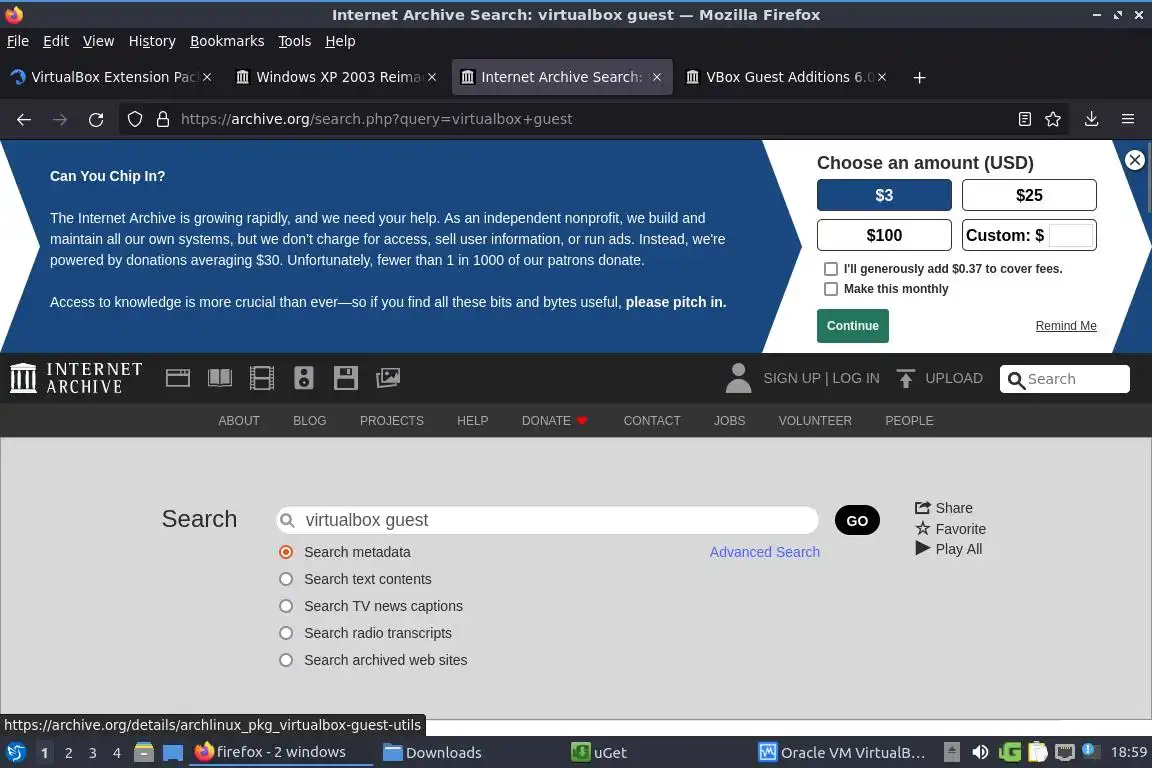This screenshot has height=768, width=1152.
Task: Open the History menu
Action: coord(152,41)
